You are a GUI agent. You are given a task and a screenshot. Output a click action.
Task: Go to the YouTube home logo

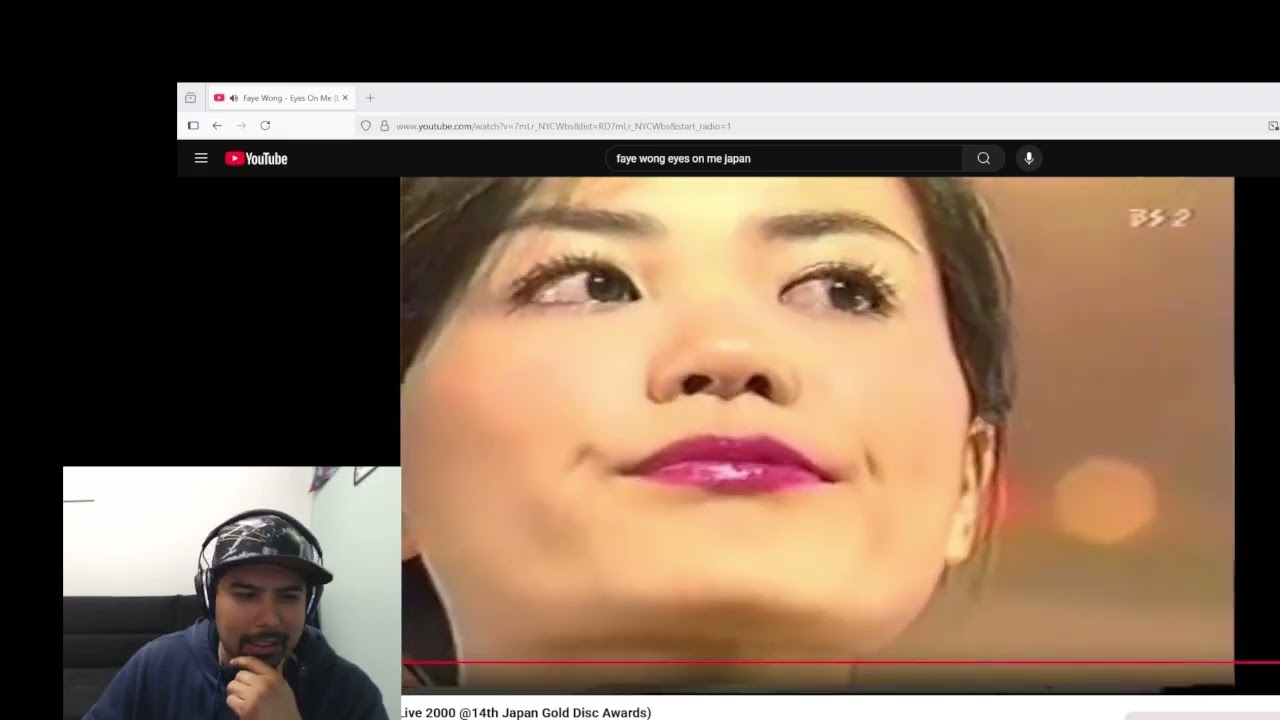point(256,158)
